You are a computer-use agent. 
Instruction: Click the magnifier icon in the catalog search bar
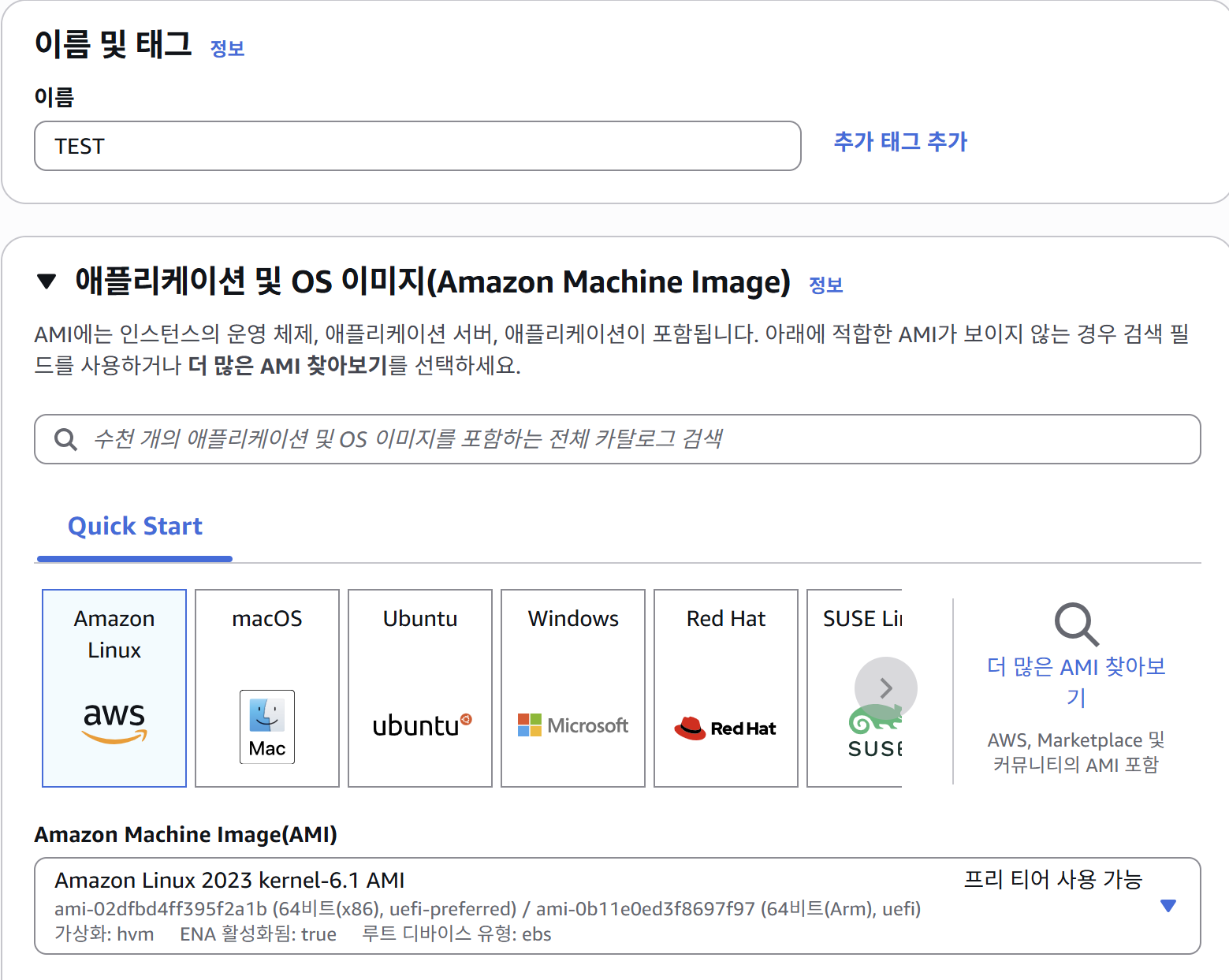coord(65,439)
